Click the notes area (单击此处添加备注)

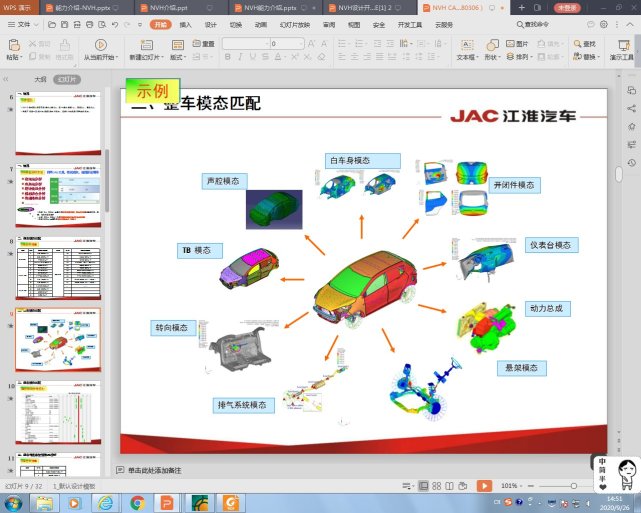tap(155, 470)
